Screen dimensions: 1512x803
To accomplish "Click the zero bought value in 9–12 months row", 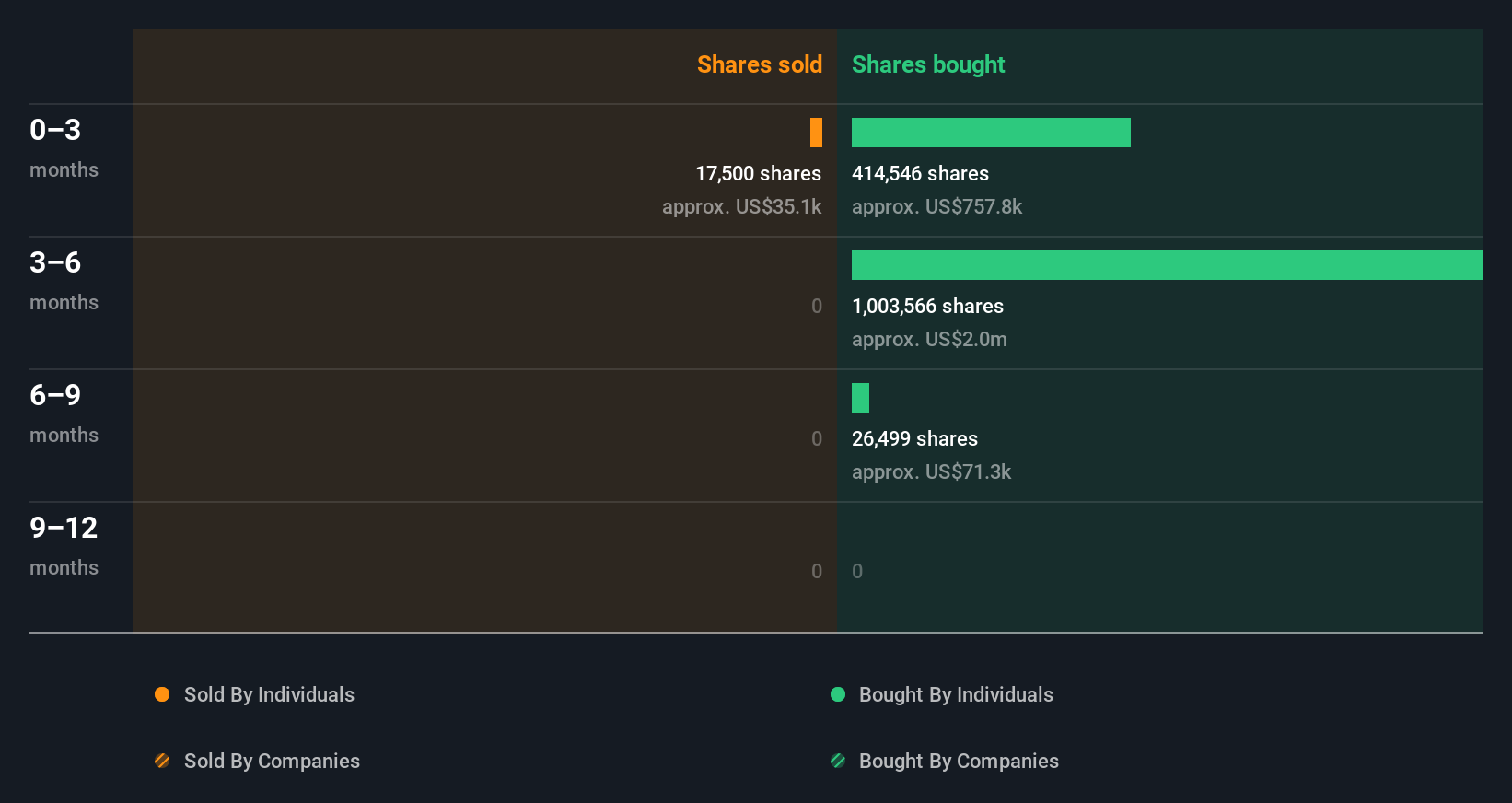I will tap(857, 572).
